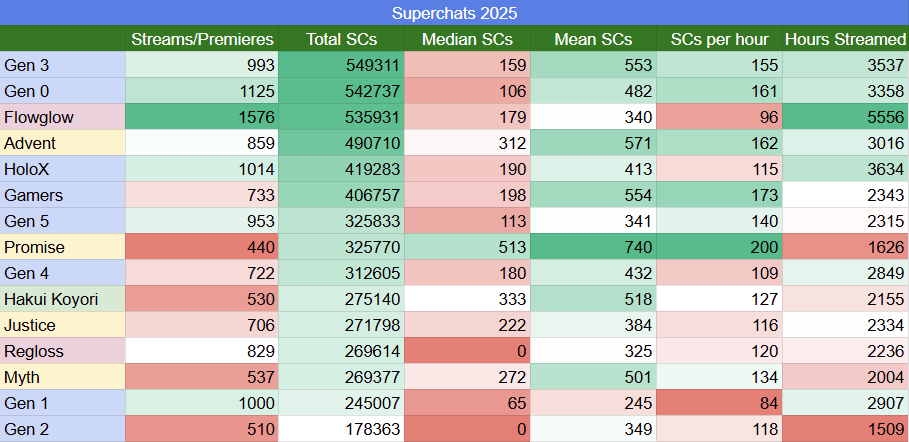The width and height of the screenshot is (909, 442).
Task: Select HoloX hours streamed cell 3634
Action: click(846, 169)
